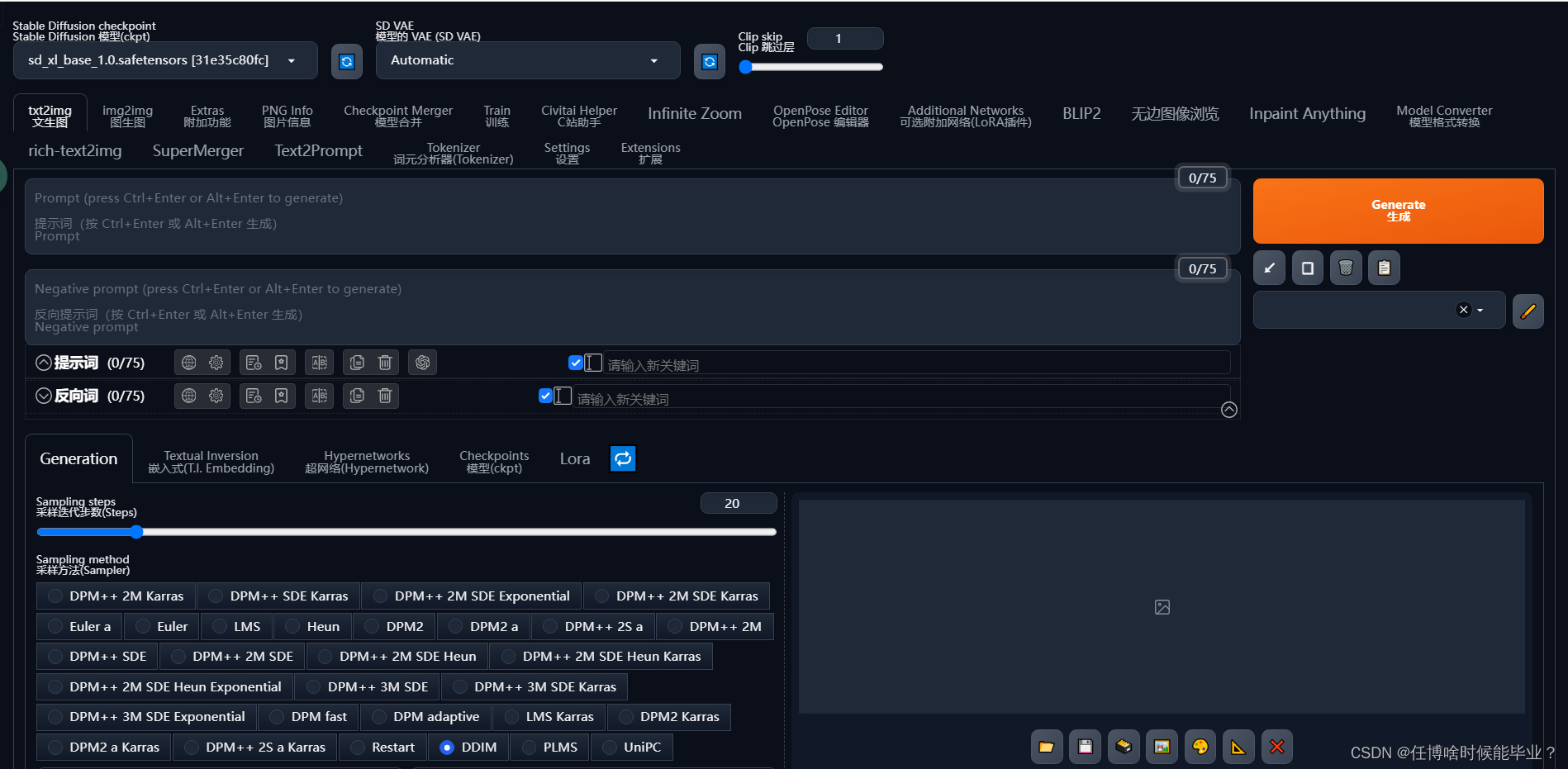Viewport: 1568px width, 769px height.
Task: Open the output folder icon
Action: 1047,747
